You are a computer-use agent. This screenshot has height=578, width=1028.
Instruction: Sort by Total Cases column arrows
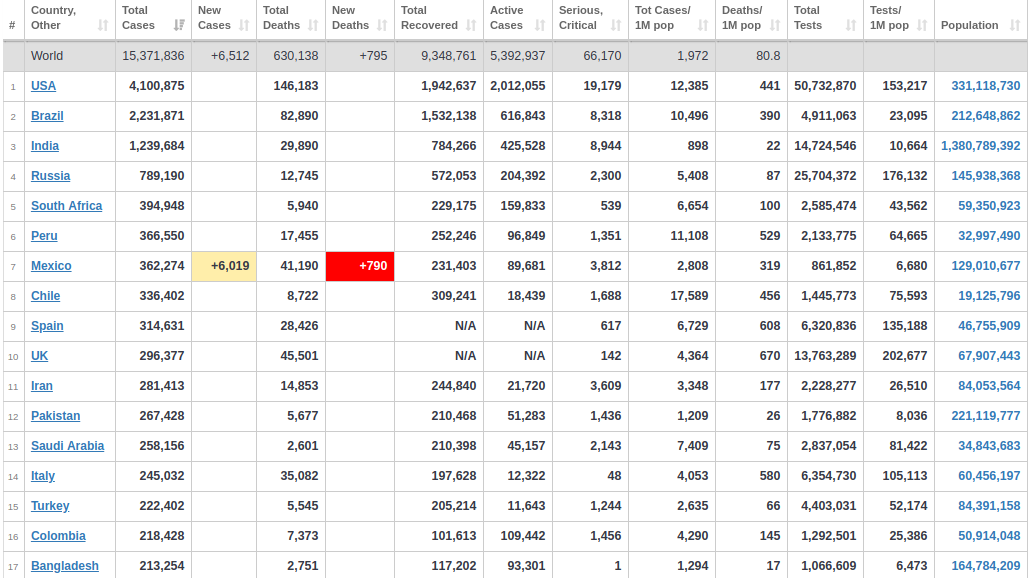click(179, 26)
